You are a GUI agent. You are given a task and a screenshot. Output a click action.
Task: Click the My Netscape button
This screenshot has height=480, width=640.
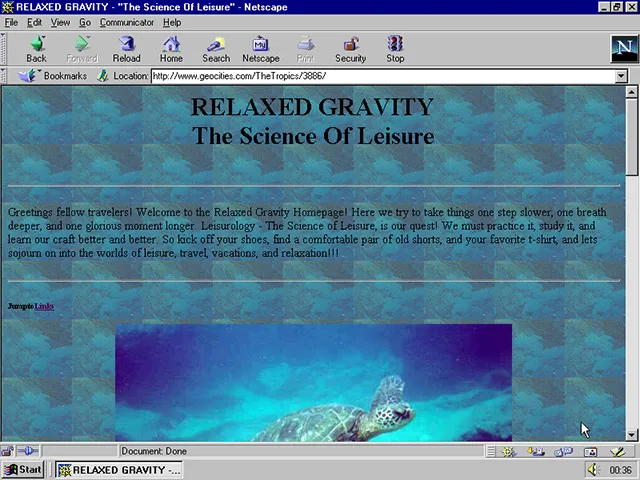click(x=261, y=48)
